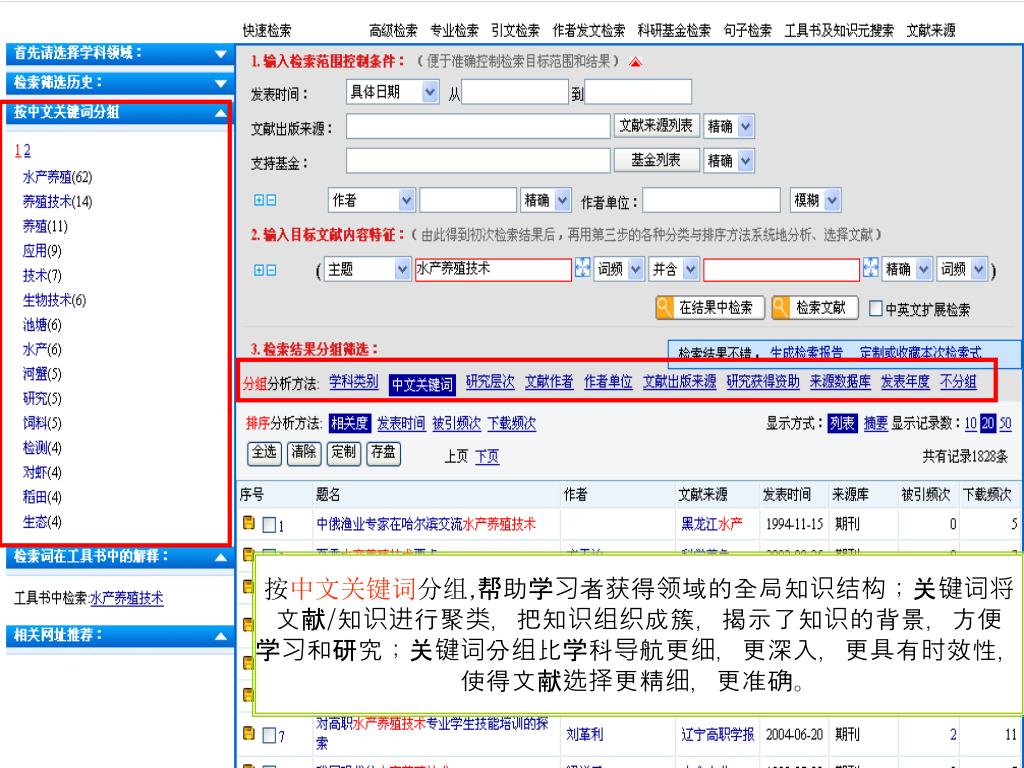The width and height of the screenshot is (1024, 768).
Task: Open 精确 dropdown next to 文献来源列表
Action: [x=729, y=126]
